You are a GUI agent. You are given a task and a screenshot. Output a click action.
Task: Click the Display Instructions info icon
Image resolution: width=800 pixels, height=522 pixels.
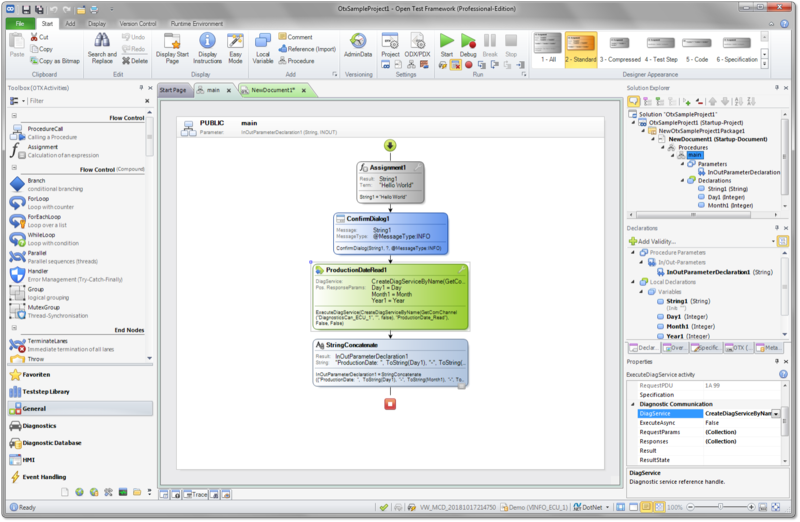pyautogui.click(x=207, y=41)
